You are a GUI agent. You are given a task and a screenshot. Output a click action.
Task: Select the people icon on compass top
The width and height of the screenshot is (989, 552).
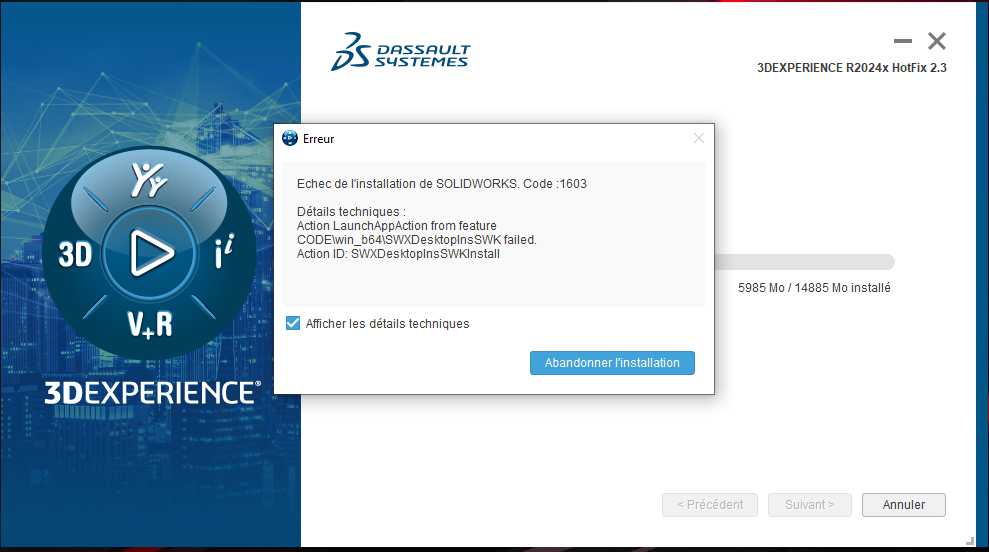tap(148, 179)
